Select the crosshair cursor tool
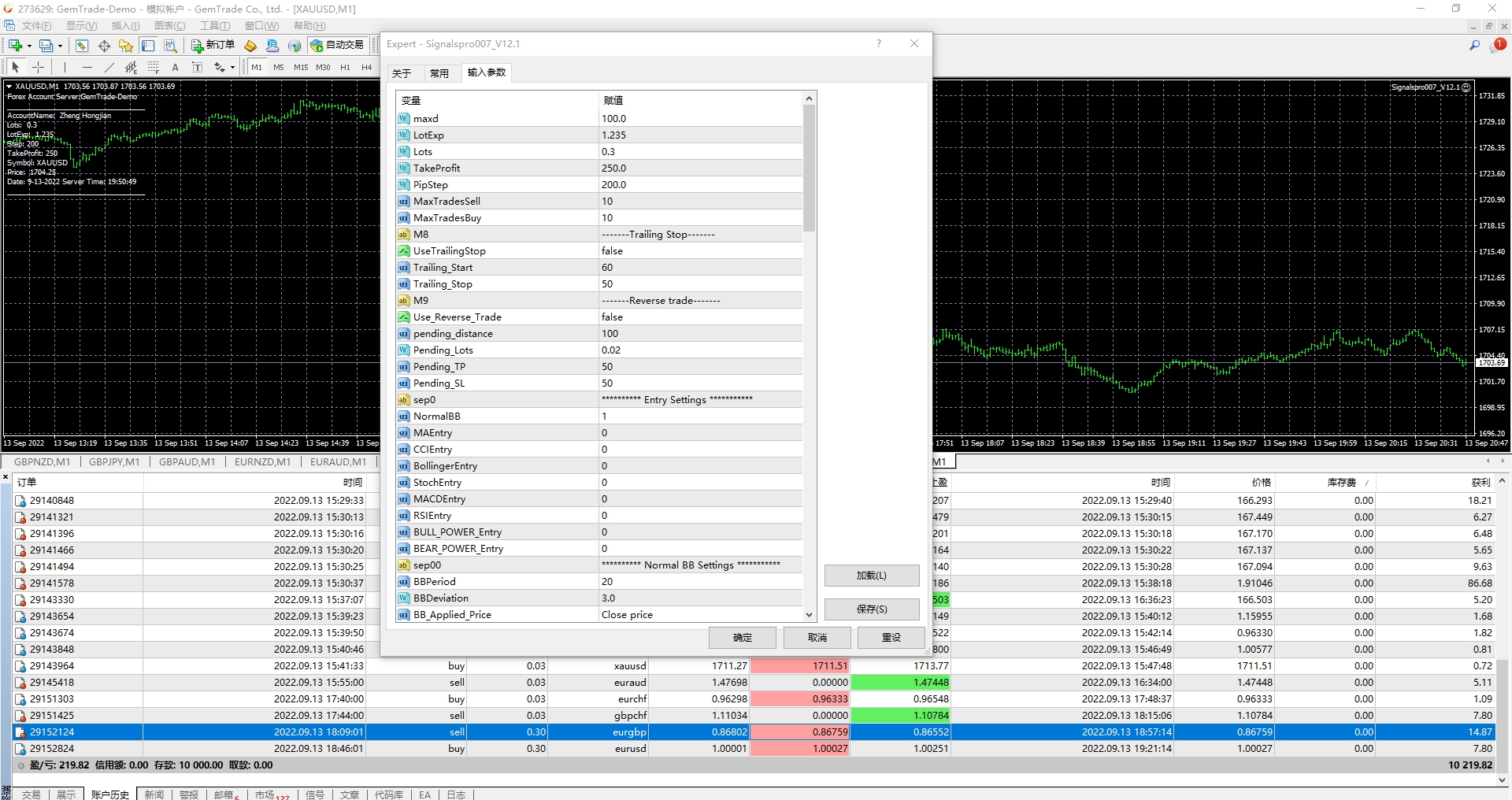Screen dimensions: 1512x800 point(38,68)
